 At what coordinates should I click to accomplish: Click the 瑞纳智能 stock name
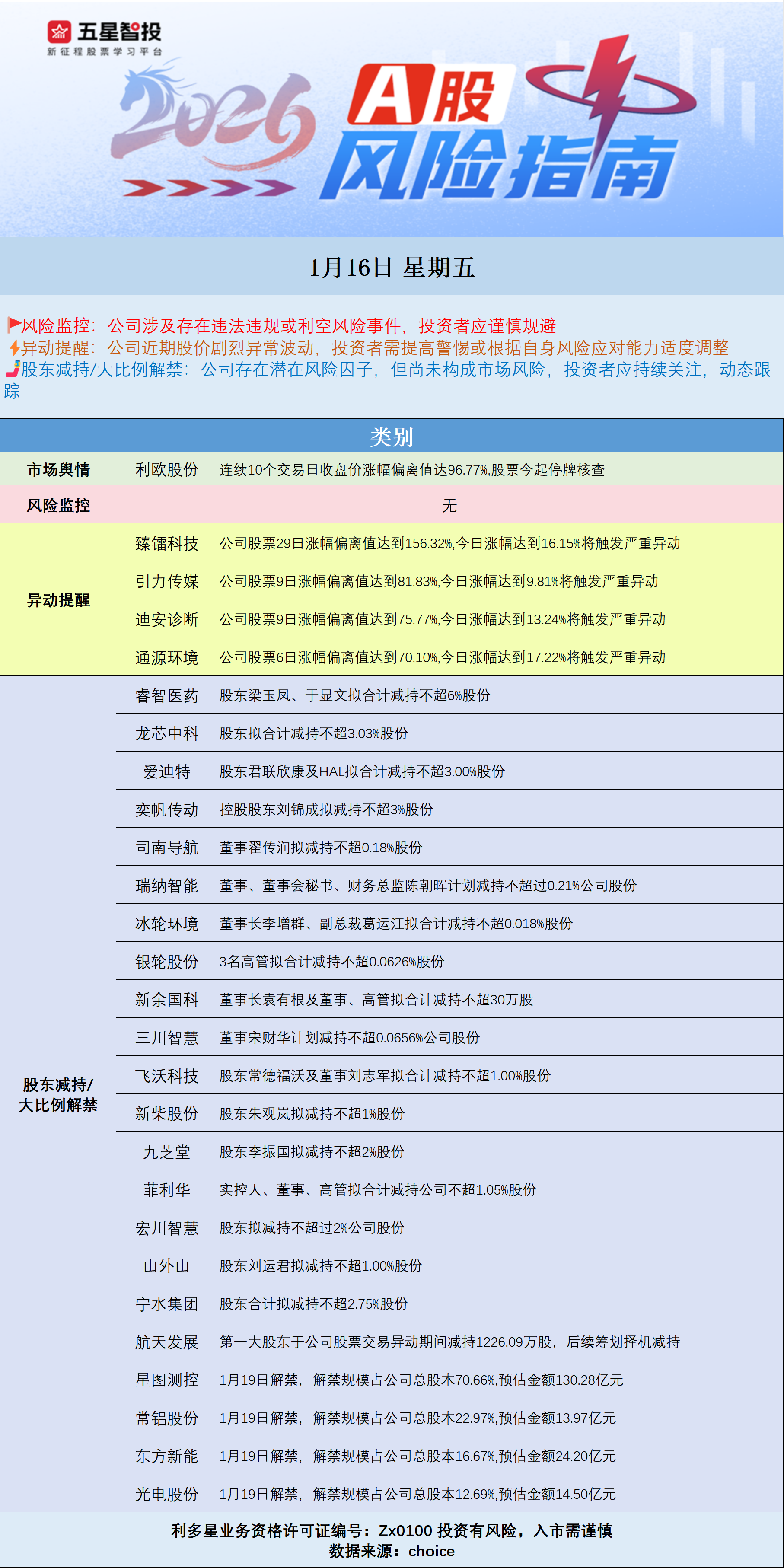coord(167,886)
